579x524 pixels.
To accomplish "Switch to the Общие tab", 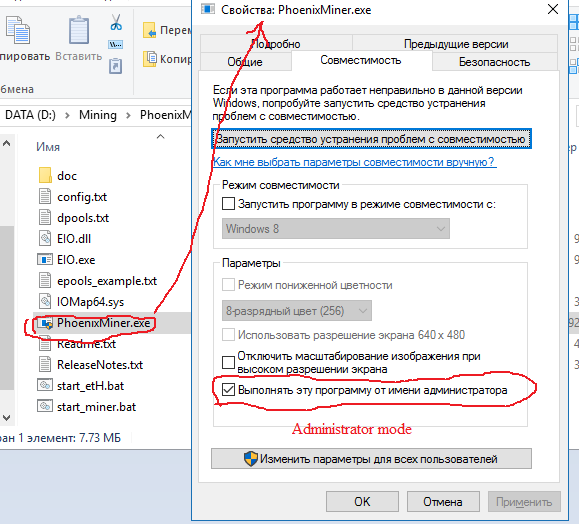I will click(245, 62).
